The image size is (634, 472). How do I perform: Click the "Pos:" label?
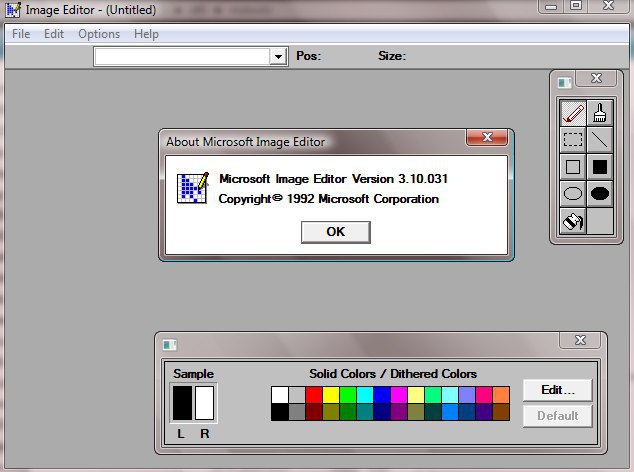309,56
